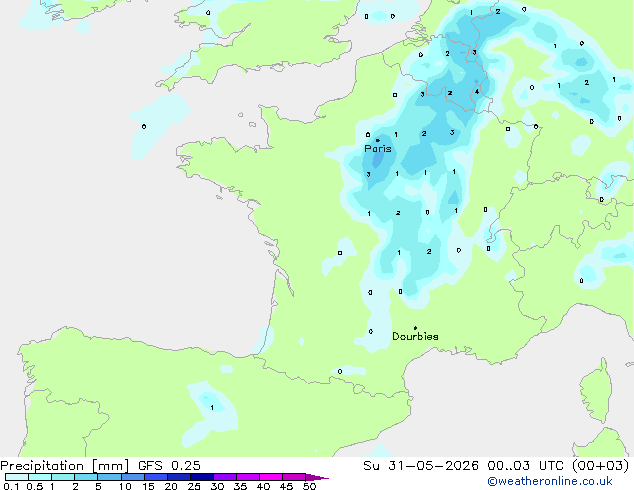Image resolution: width=634 pixels, height=490 pixels.
Task: Click the '50' legend scale label
Action: pyautogui.click(x=310, y=486)
